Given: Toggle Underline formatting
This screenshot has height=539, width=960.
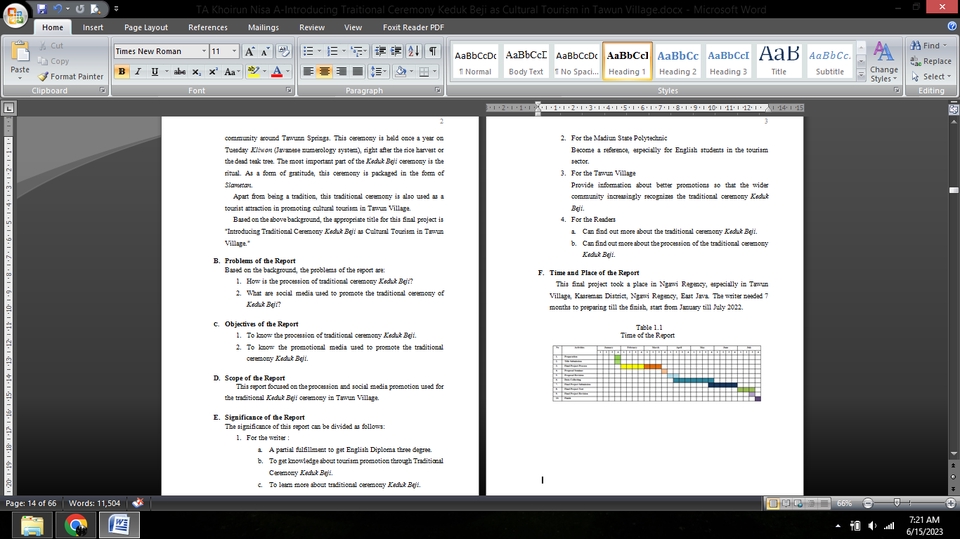Looking at the screenshot, I should (x=154, y=72).
